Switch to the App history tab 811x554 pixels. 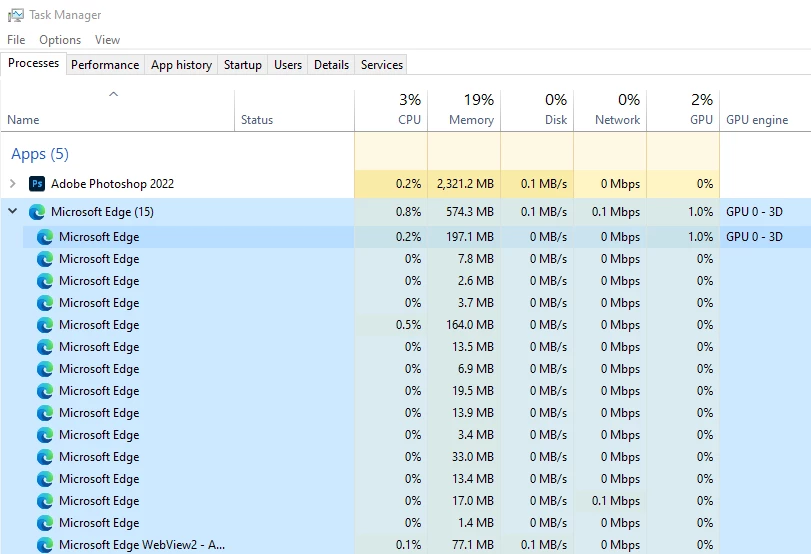click(x=182, y=65)
